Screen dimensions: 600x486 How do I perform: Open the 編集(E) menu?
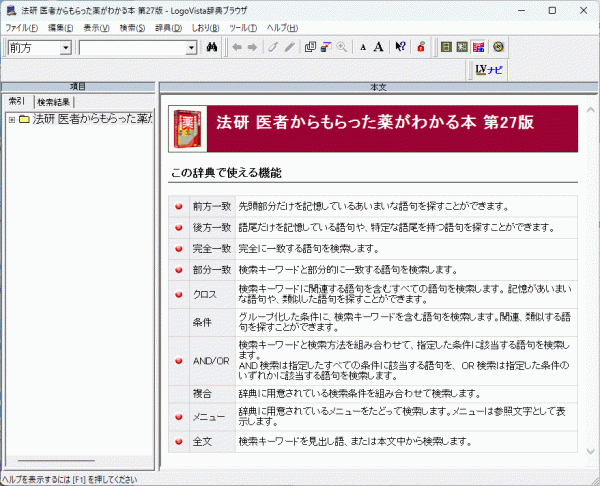click(60, 28)
